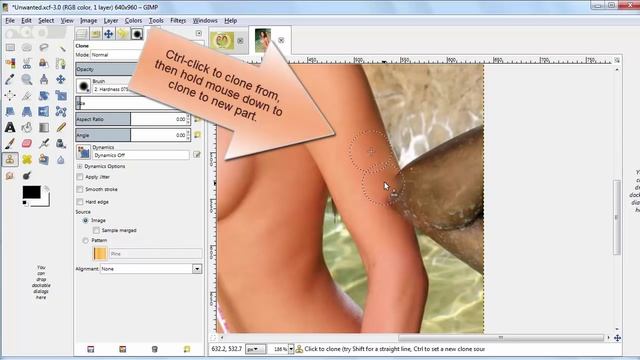This screenshot has width=640, height=360.
Task: Select the Rectangle Select tool
Action: 10,48
